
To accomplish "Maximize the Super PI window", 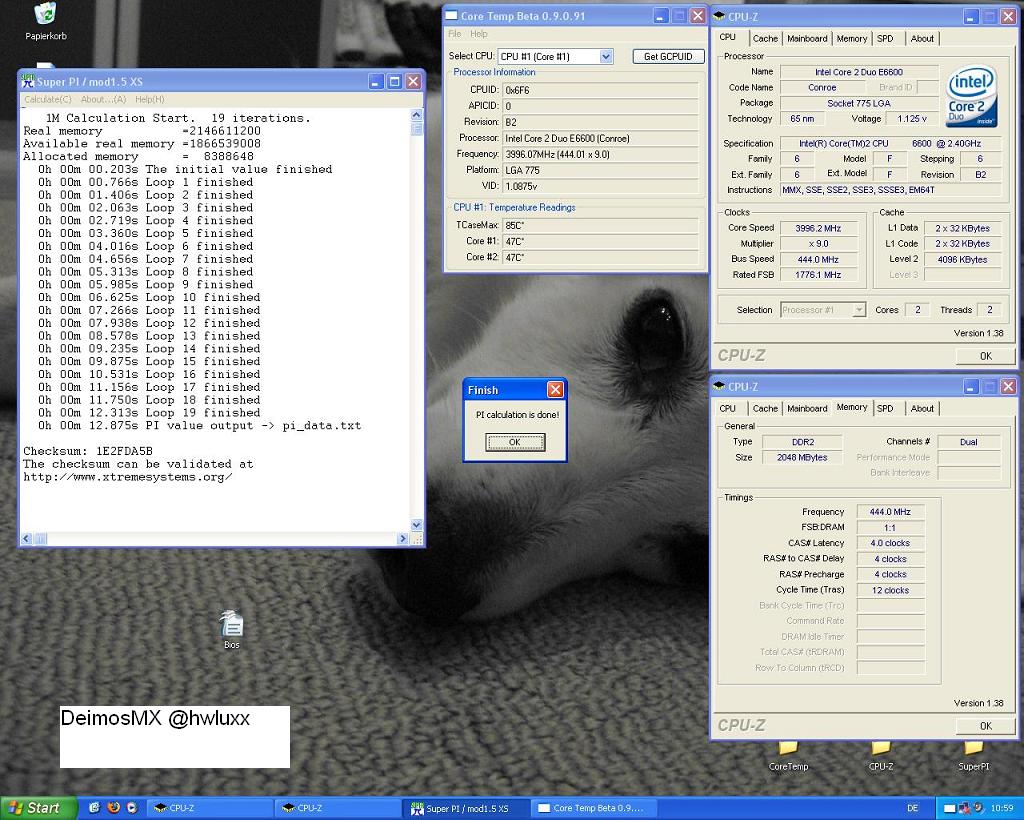I will coord(394,81).
